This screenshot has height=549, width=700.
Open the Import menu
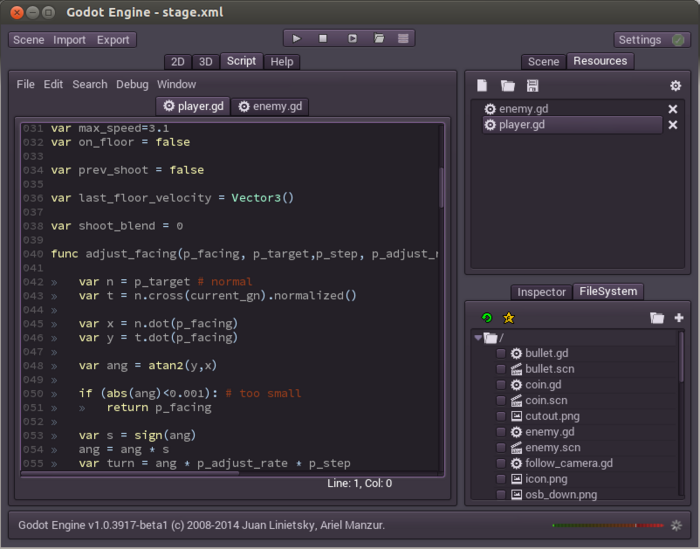(69, 40)
